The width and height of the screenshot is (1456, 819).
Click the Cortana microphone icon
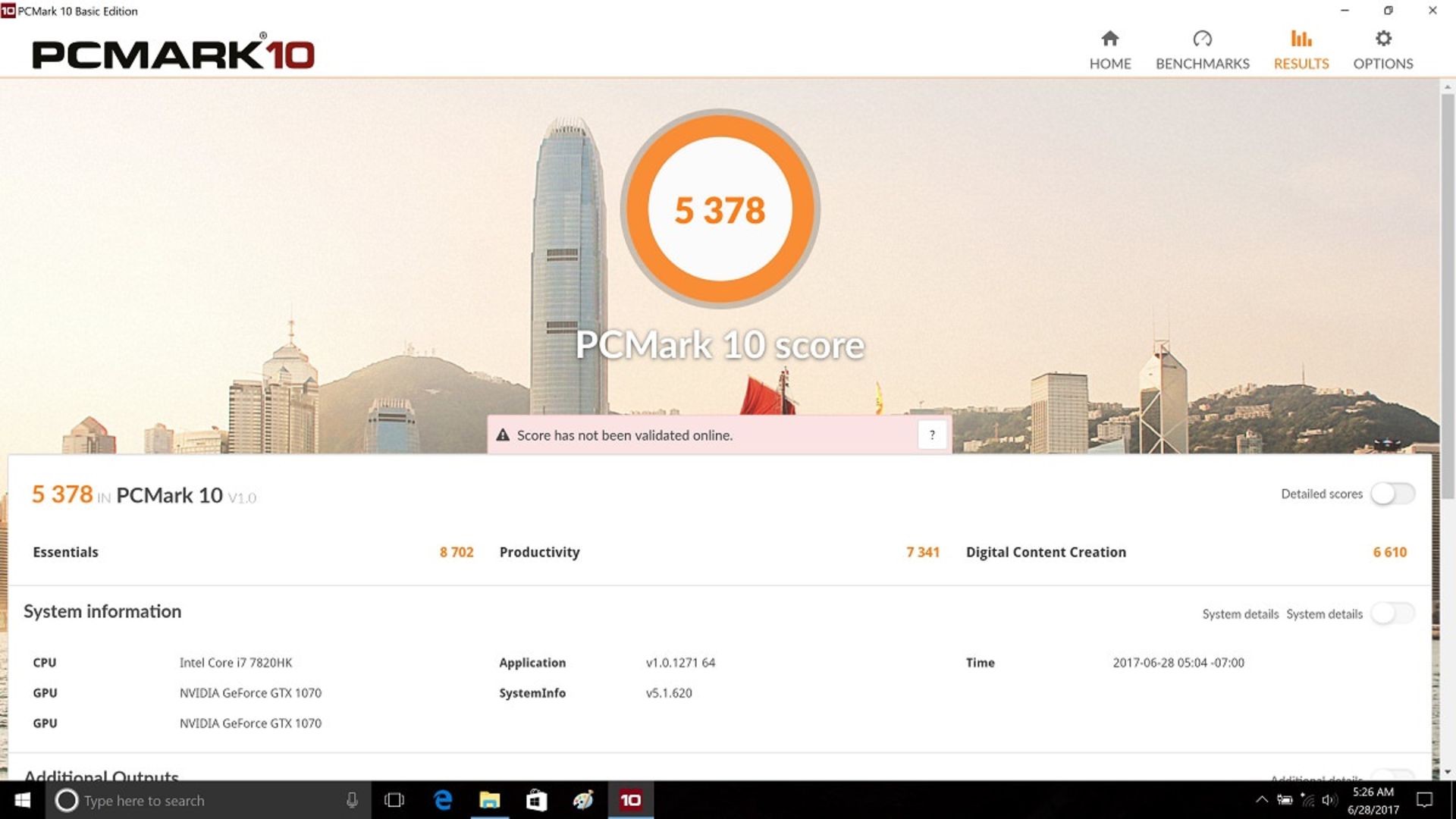tap(352, 800)
